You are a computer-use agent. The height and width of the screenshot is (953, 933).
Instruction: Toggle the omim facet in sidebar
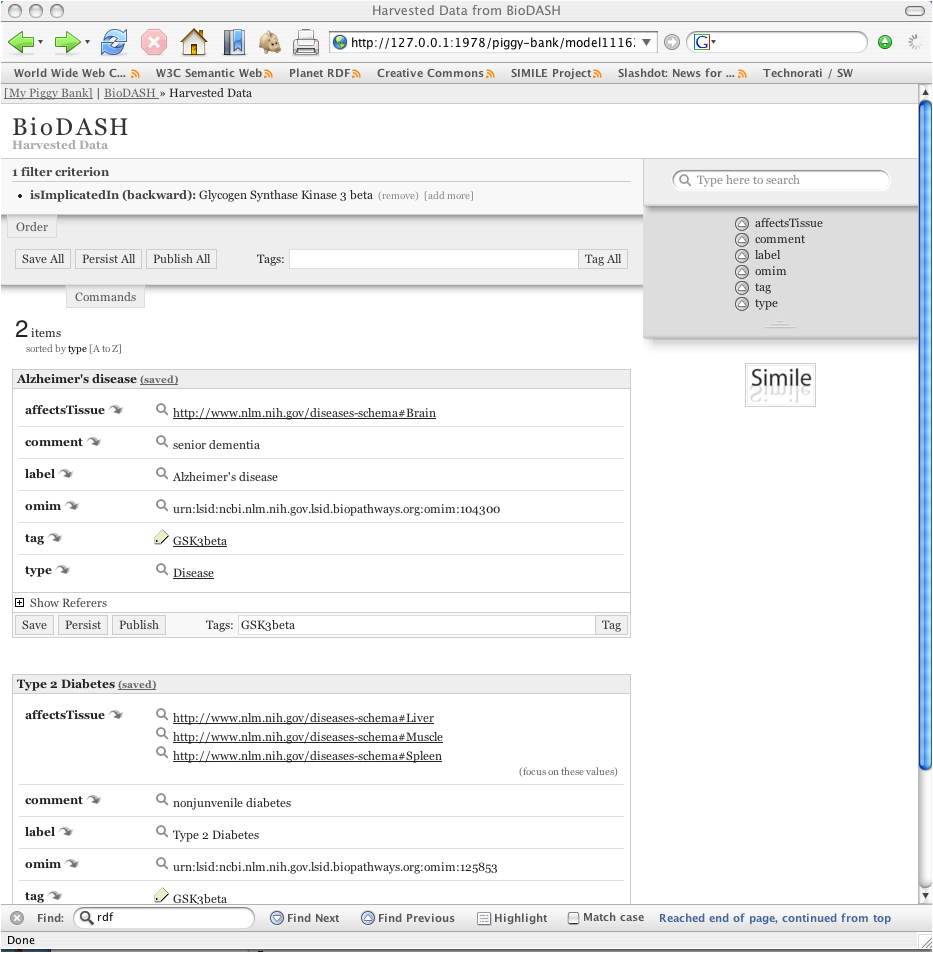pyautogui.click(x=742, y=272)
